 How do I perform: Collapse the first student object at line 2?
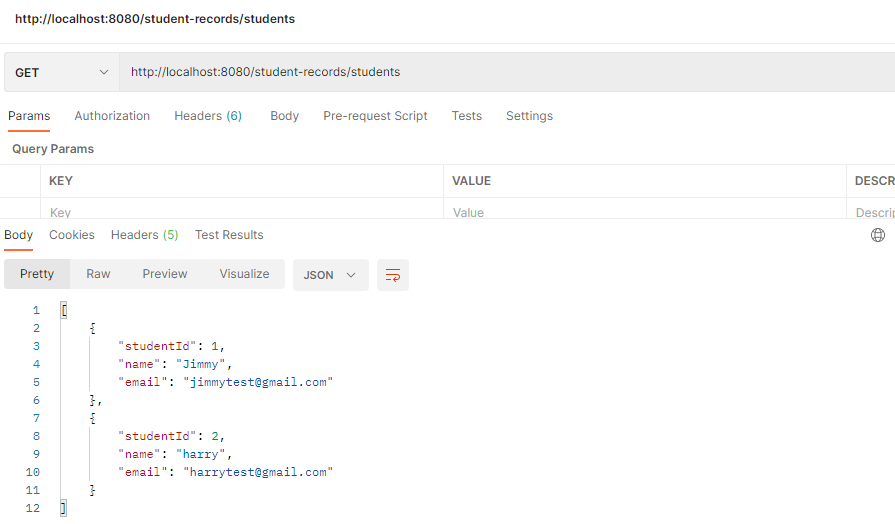point(92,328)
